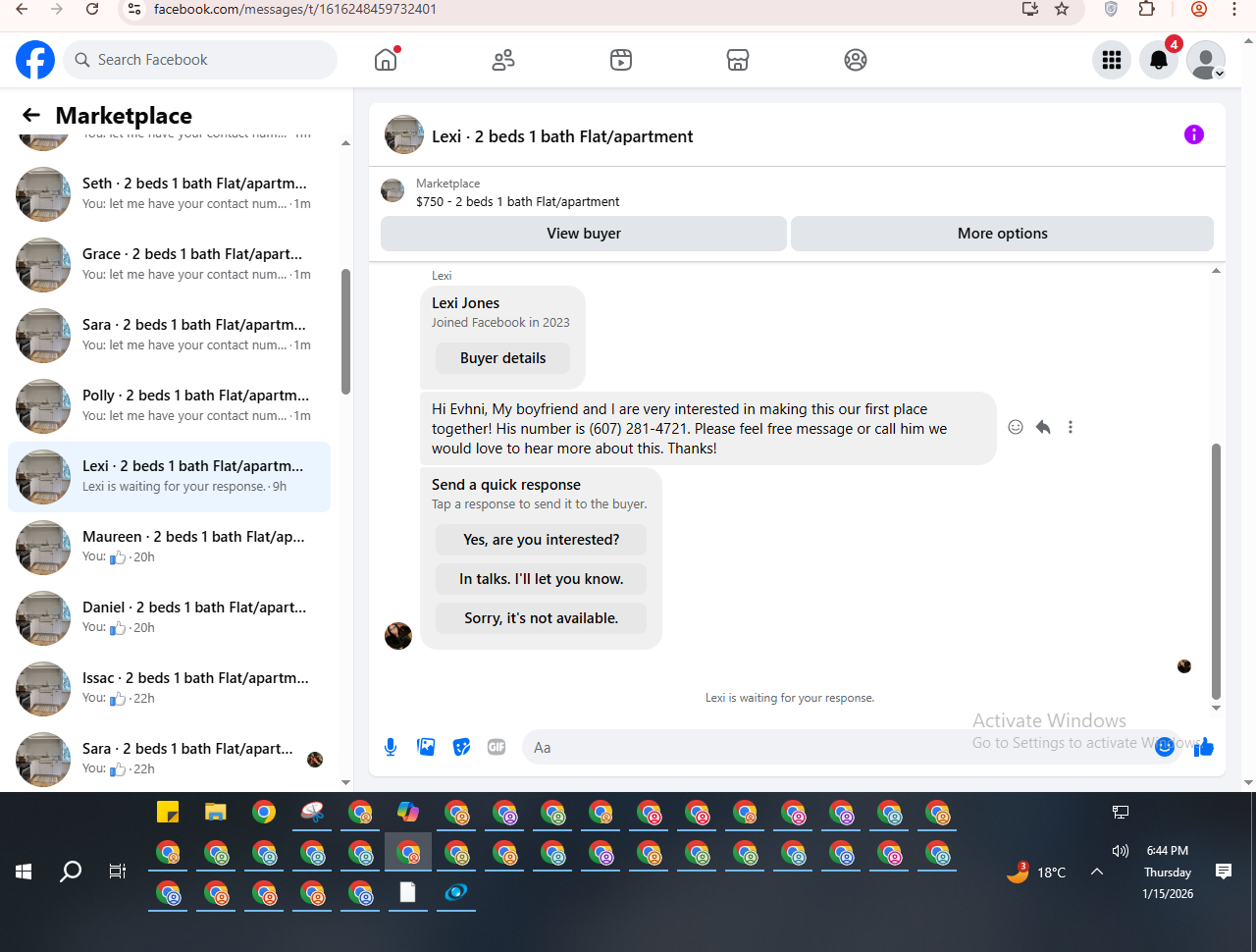Screen dimensions: 1256x952
Task: Send a thumbs up like
Action: pos(1204,747)
